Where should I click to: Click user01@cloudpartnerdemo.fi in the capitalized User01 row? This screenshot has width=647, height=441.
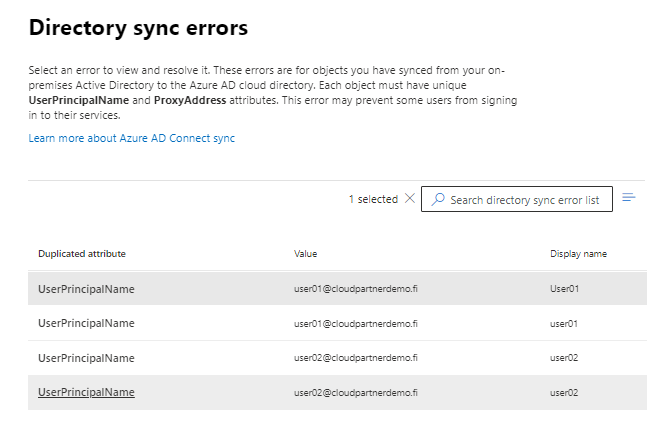pos(356,289)
